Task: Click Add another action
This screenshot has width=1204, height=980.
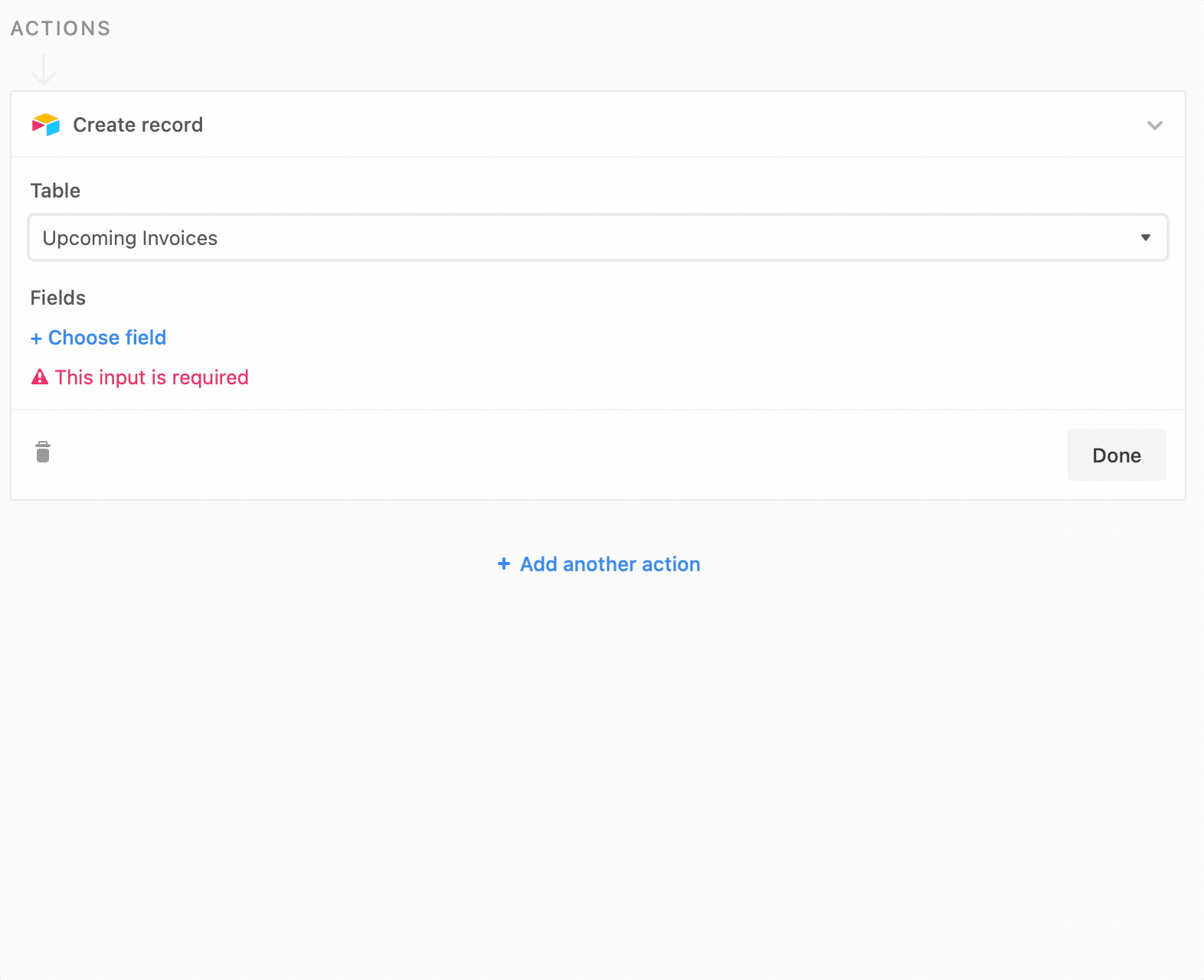Action: (598, 564)
